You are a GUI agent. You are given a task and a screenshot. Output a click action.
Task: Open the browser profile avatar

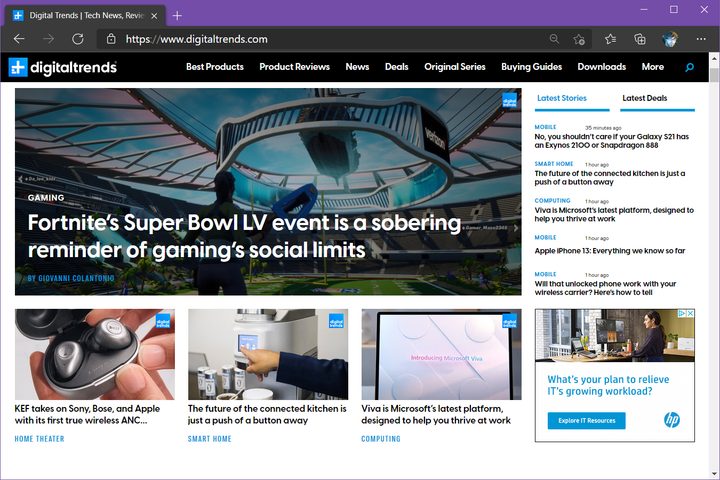pyautogui.click(x=670, y=39)
